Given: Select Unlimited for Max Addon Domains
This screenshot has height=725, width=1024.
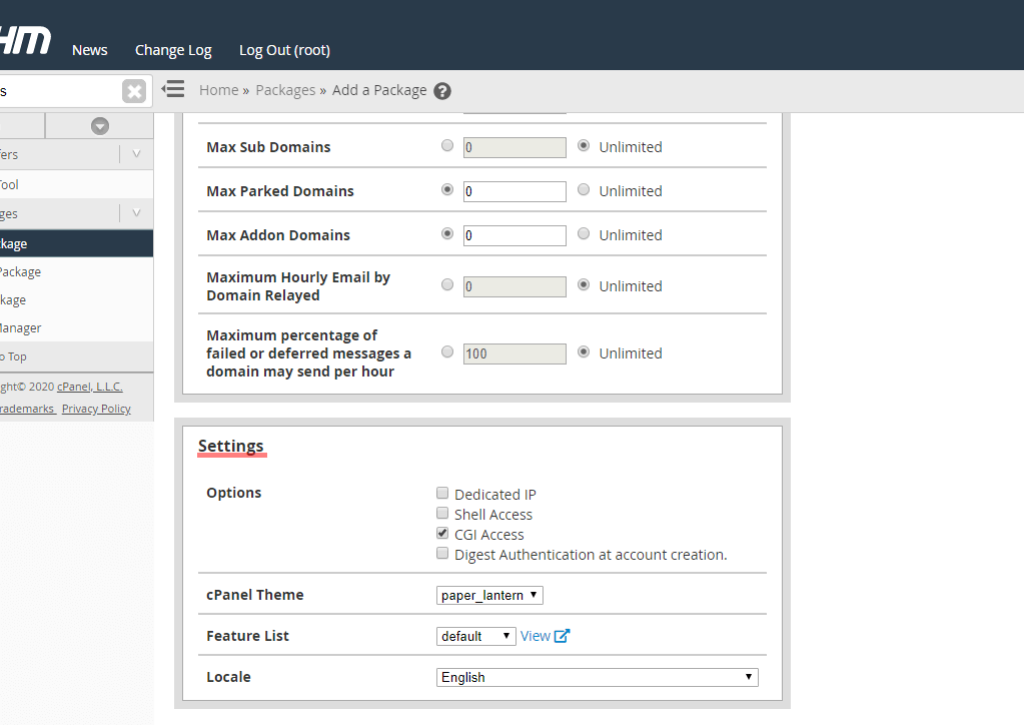Looking at the screenshot, I should pos(584,233).
